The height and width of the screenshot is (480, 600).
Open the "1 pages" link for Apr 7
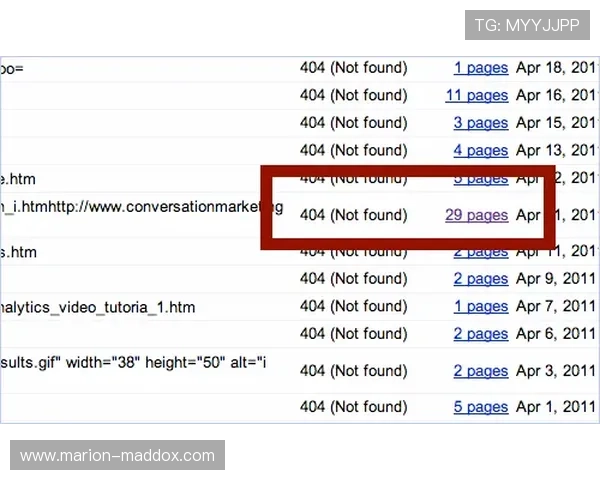(480, 306)
